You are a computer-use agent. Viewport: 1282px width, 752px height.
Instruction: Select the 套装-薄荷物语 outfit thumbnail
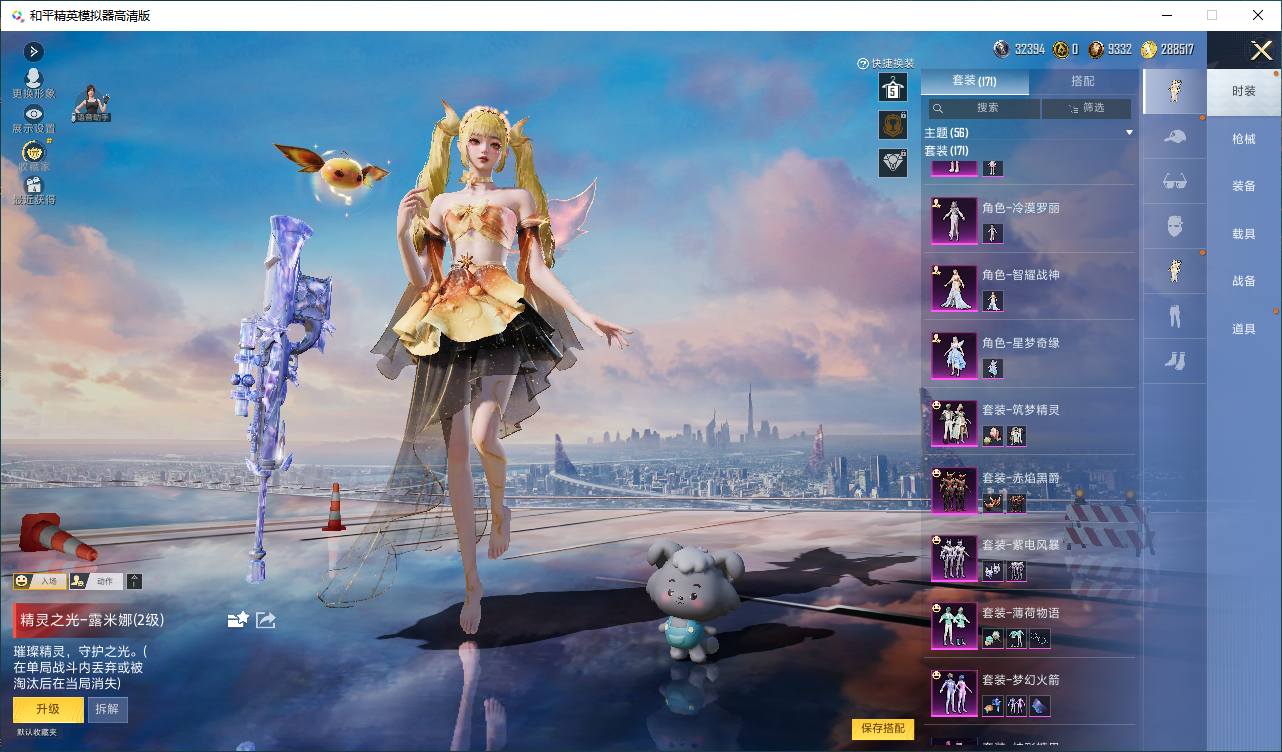tap(954, 626)
